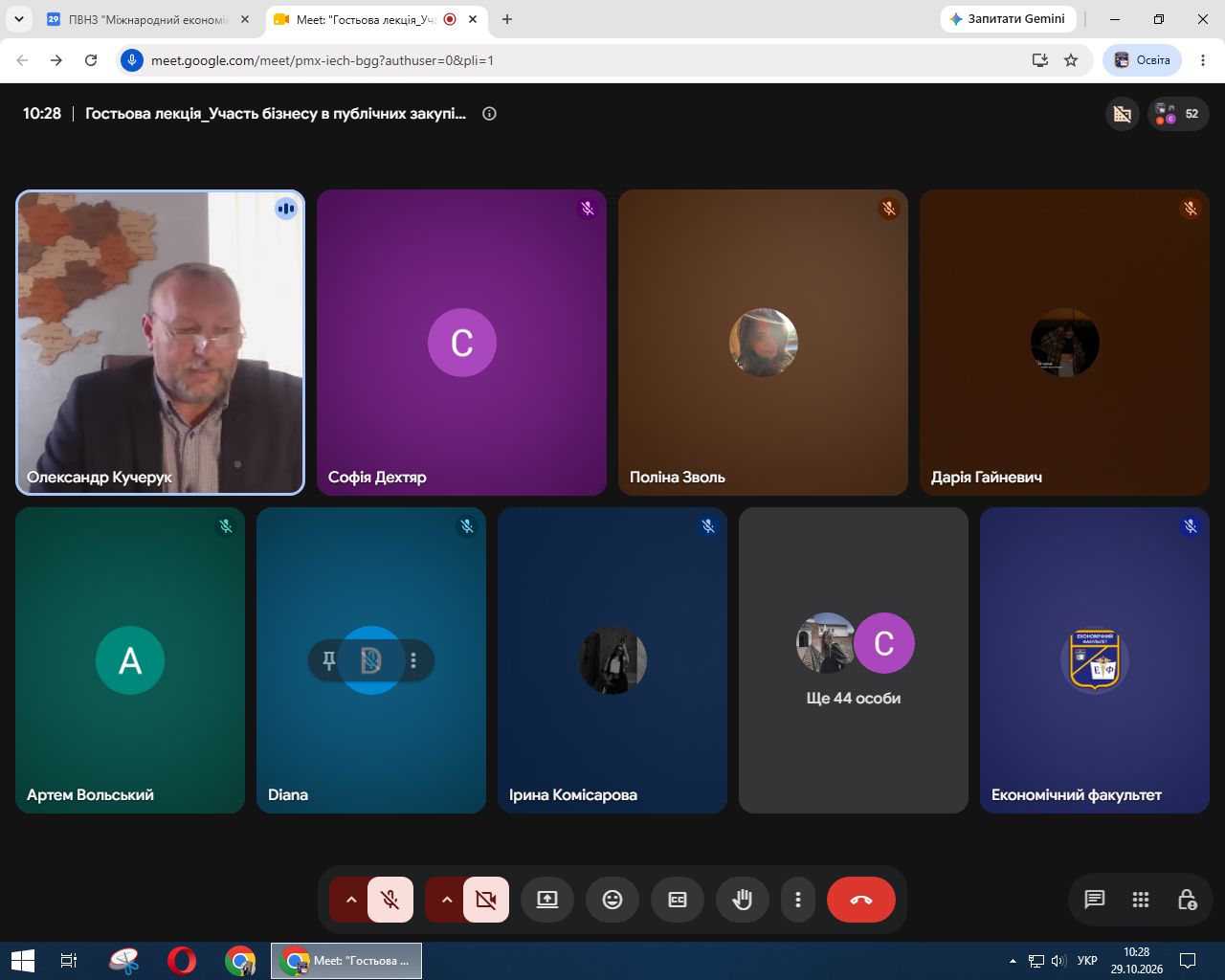The image size is (1225, 980).
Task: Show hidden system tray icons
Action: tap(1013, 960)
